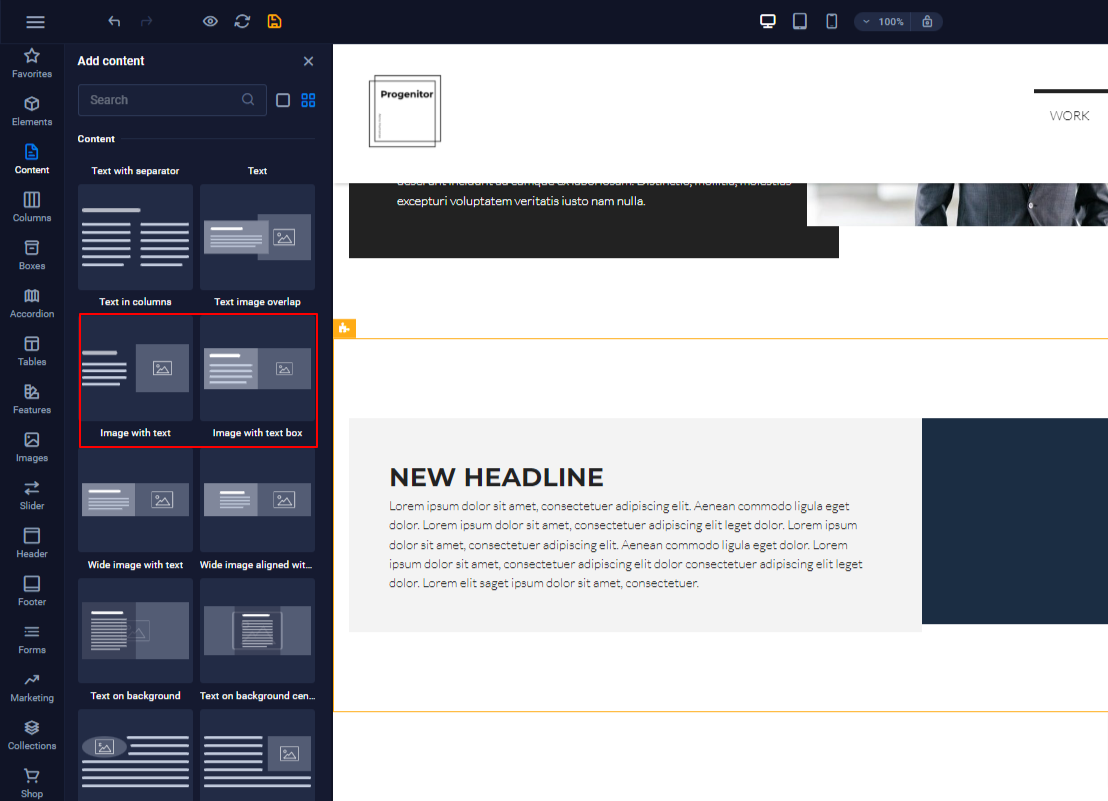Viewport: 1108px width, 801px height.
Task: Open the Header category
Action: (x=32, y=543)
